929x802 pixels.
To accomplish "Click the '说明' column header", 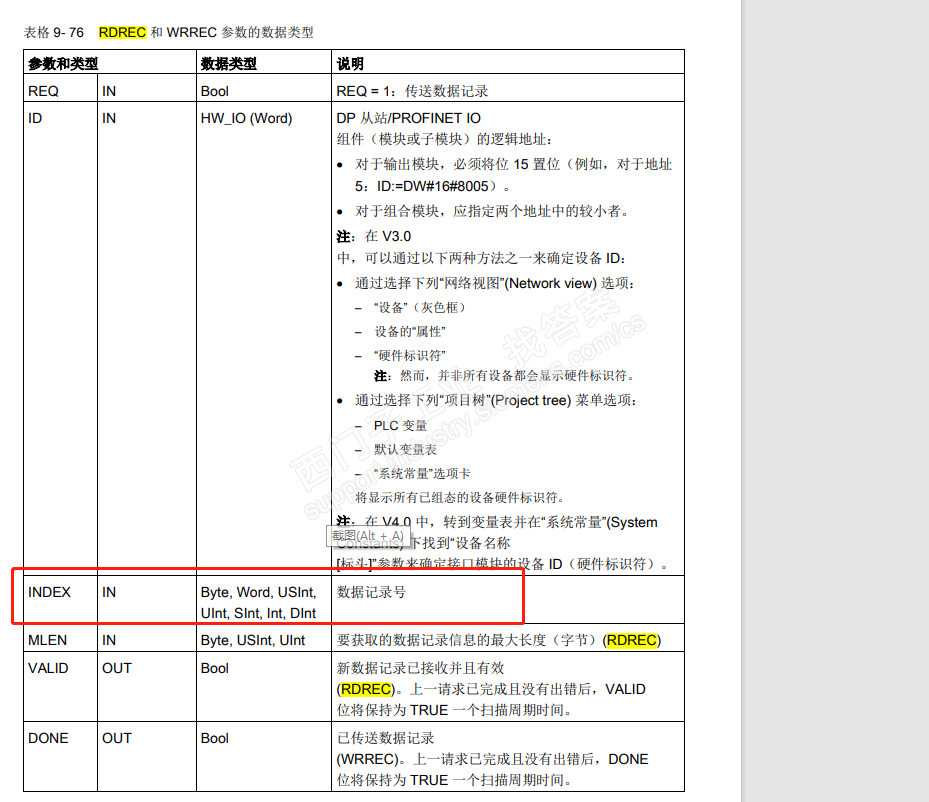I will (350, 63).
